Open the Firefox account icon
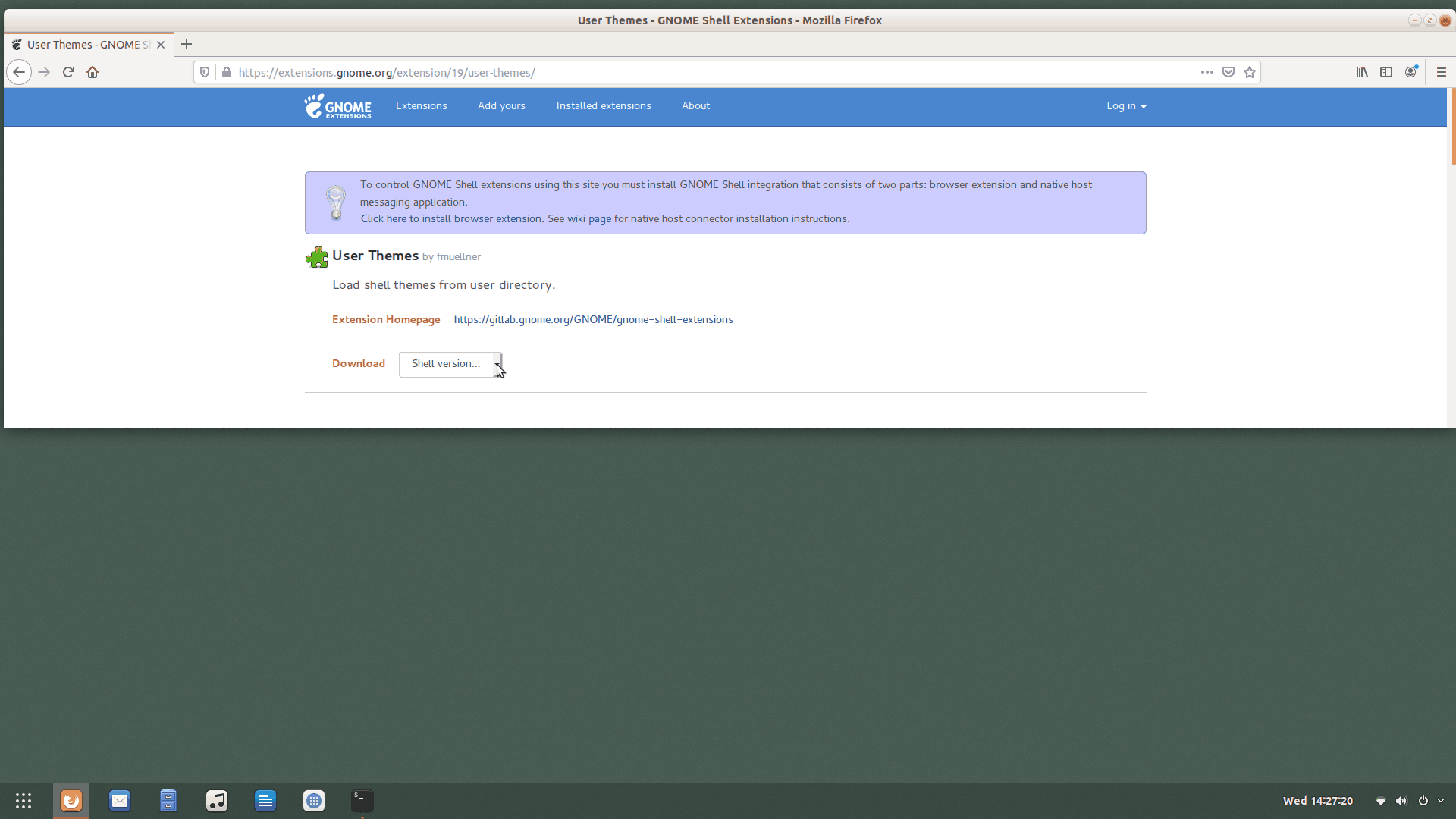The image size is (1456, 819). 1412,72
